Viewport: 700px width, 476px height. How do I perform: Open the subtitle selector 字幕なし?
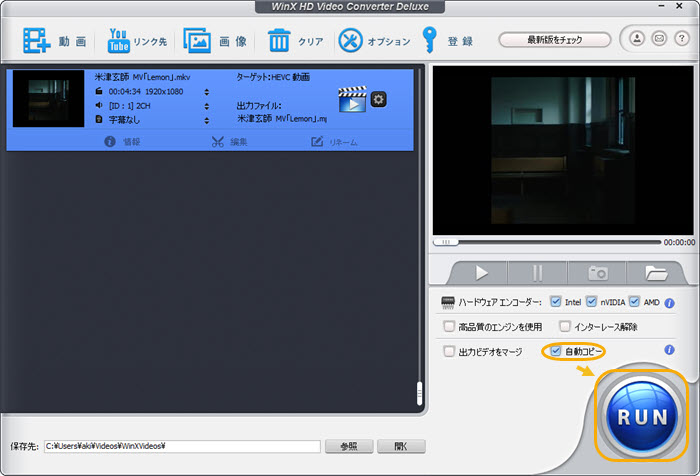[x=207, y=121]
